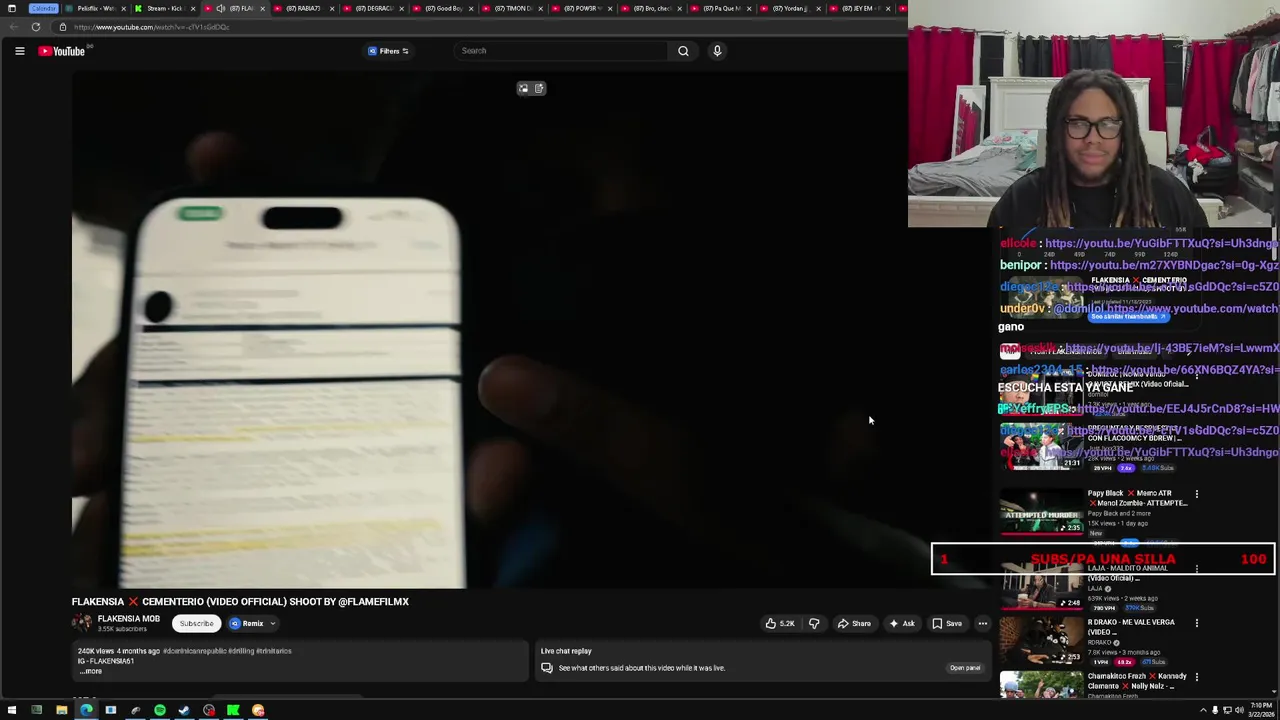Focus the YouTube search field
This screenshot has height=720, width=1280.
pyautogui.click(x=561, y=51)
